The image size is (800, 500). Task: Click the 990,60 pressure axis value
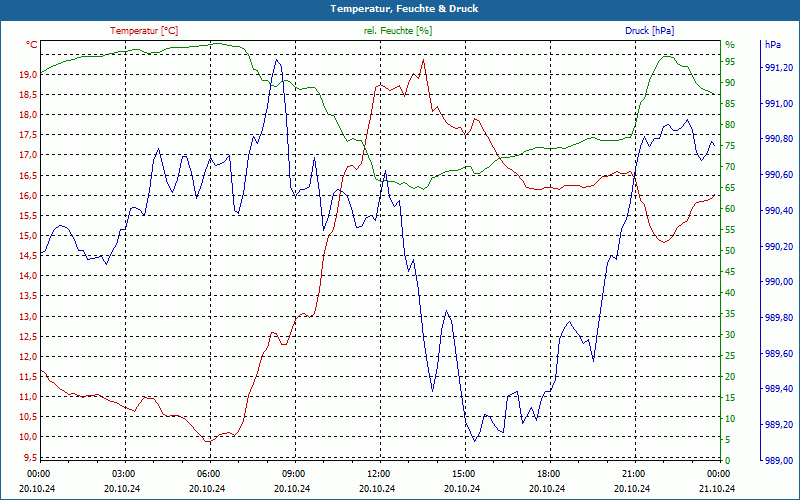[779, 175]
